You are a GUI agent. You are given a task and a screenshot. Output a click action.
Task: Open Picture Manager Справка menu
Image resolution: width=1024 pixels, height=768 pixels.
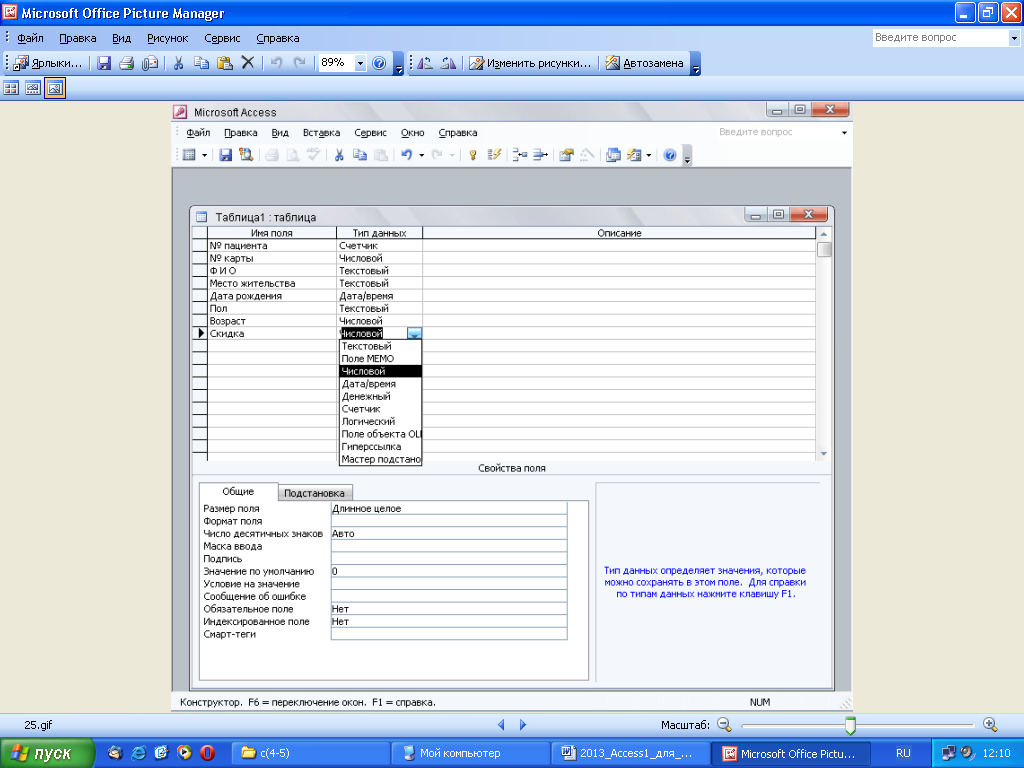[x=278, y=38]
